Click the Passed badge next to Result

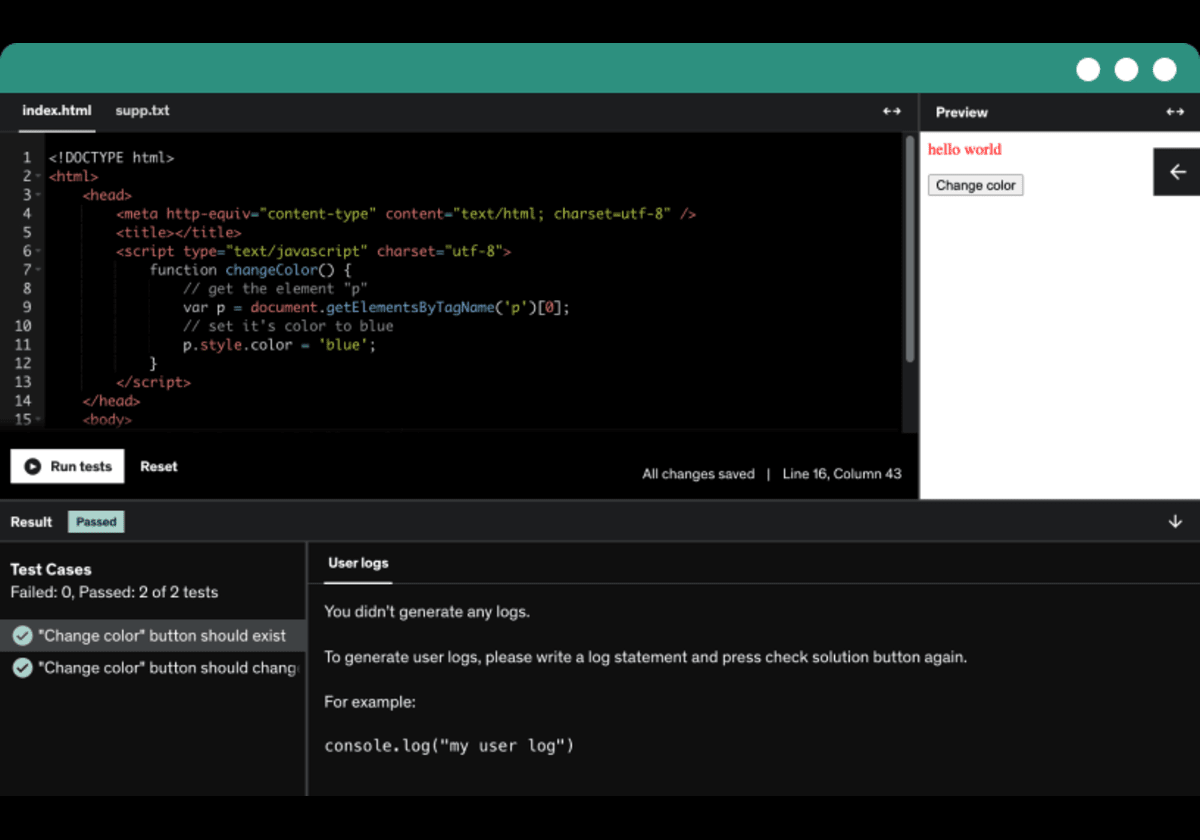[x=95, y=521]
